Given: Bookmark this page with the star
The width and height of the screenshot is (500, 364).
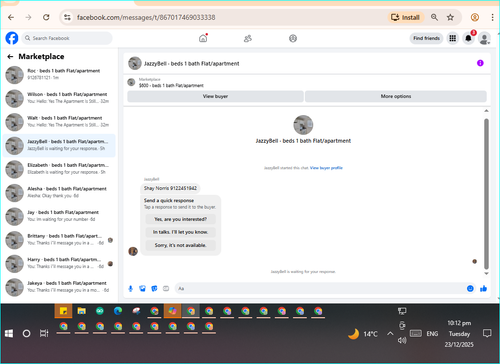Looking at the screenshot, I should point(450,17).
